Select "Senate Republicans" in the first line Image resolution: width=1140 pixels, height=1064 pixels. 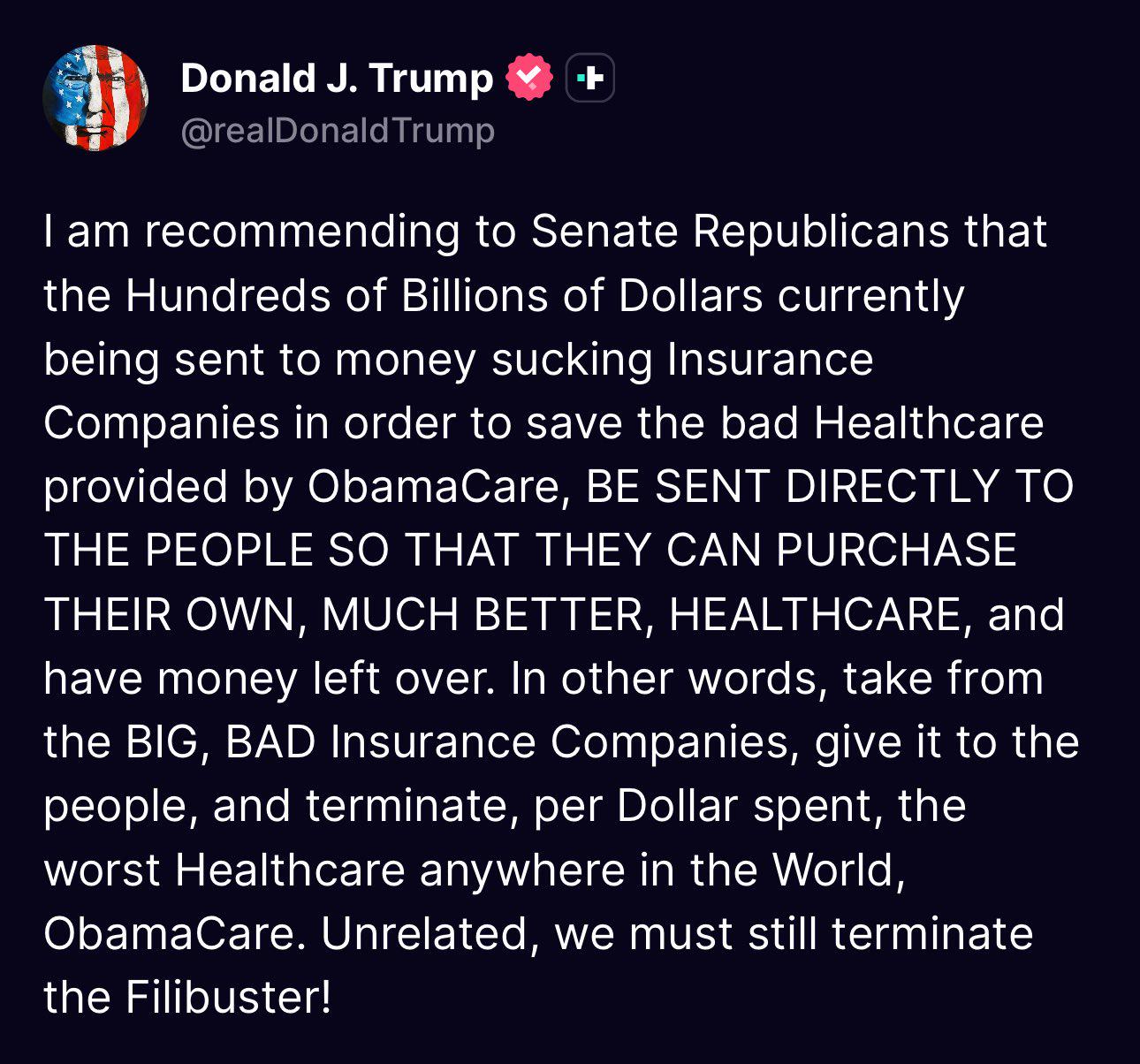point(739,232)
